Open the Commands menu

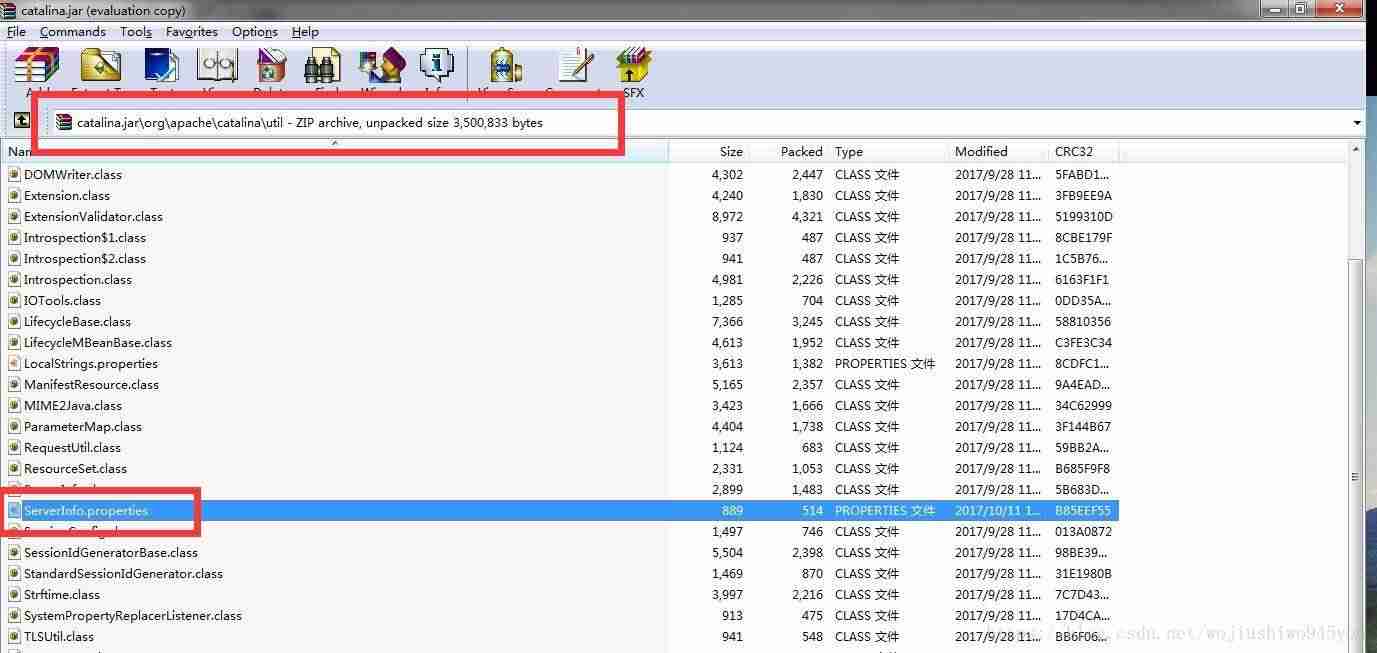(x=73, y=31)
